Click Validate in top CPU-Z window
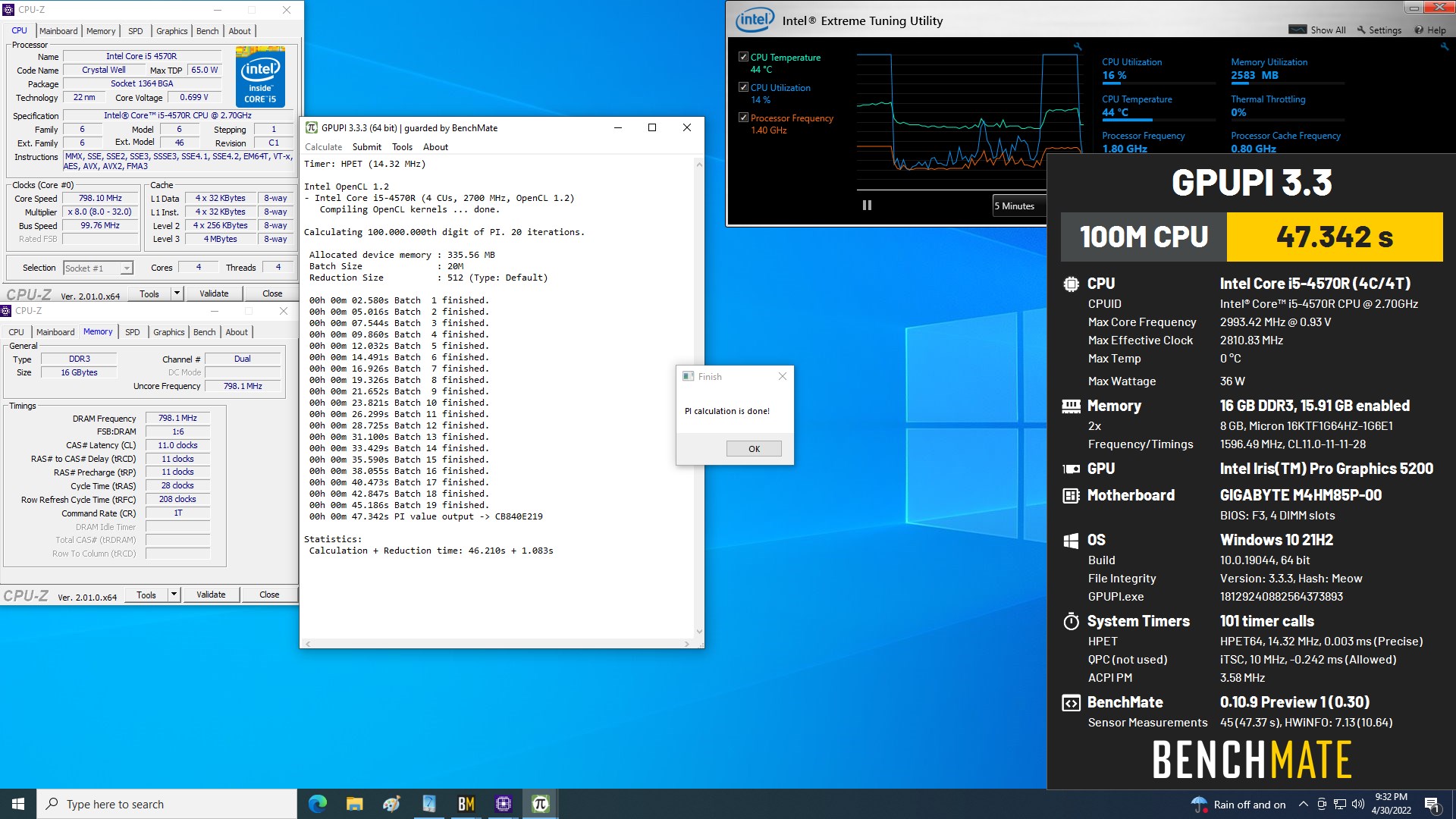This screenshot has width=1456, height=819. [214, 293]
